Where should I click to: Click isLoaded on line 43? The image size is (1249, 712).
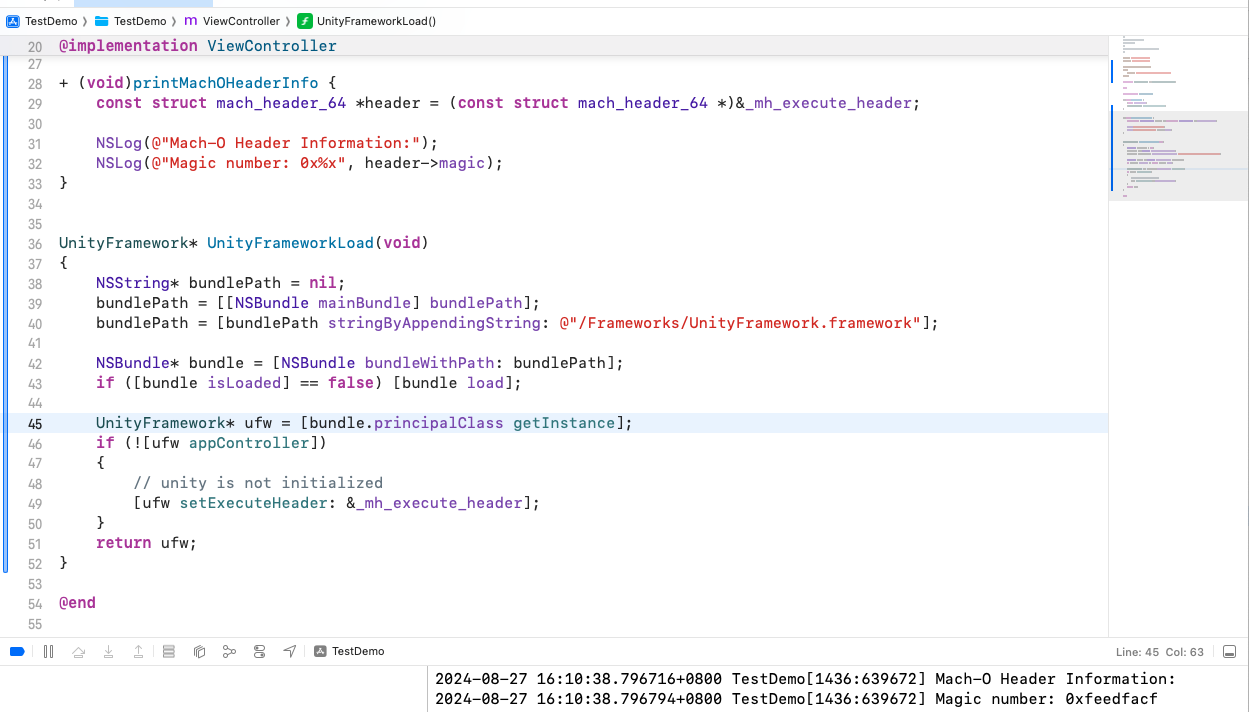[x=244, y=383]
